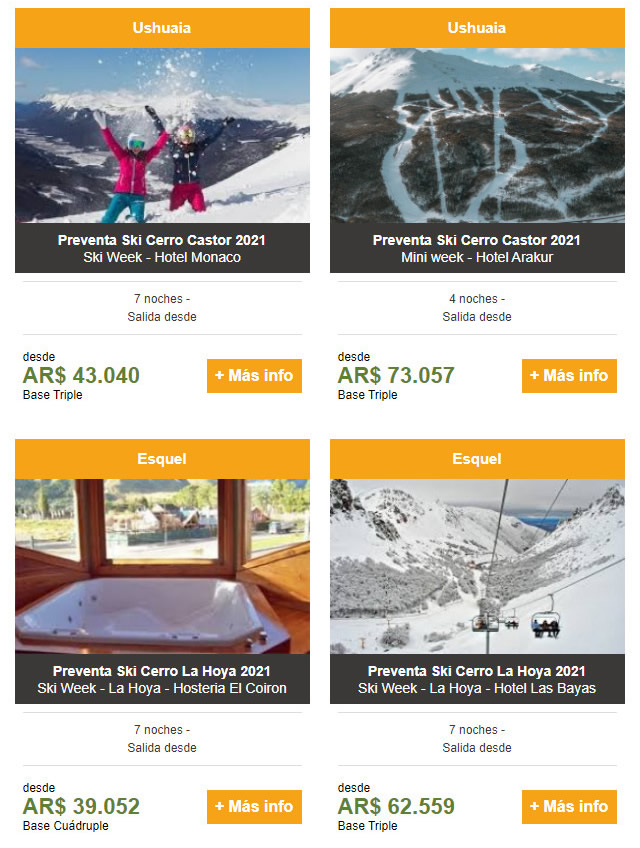Open the snow-throwing skiers photo
The height and width of the screenshot is (848, 640).
[162, 135]
